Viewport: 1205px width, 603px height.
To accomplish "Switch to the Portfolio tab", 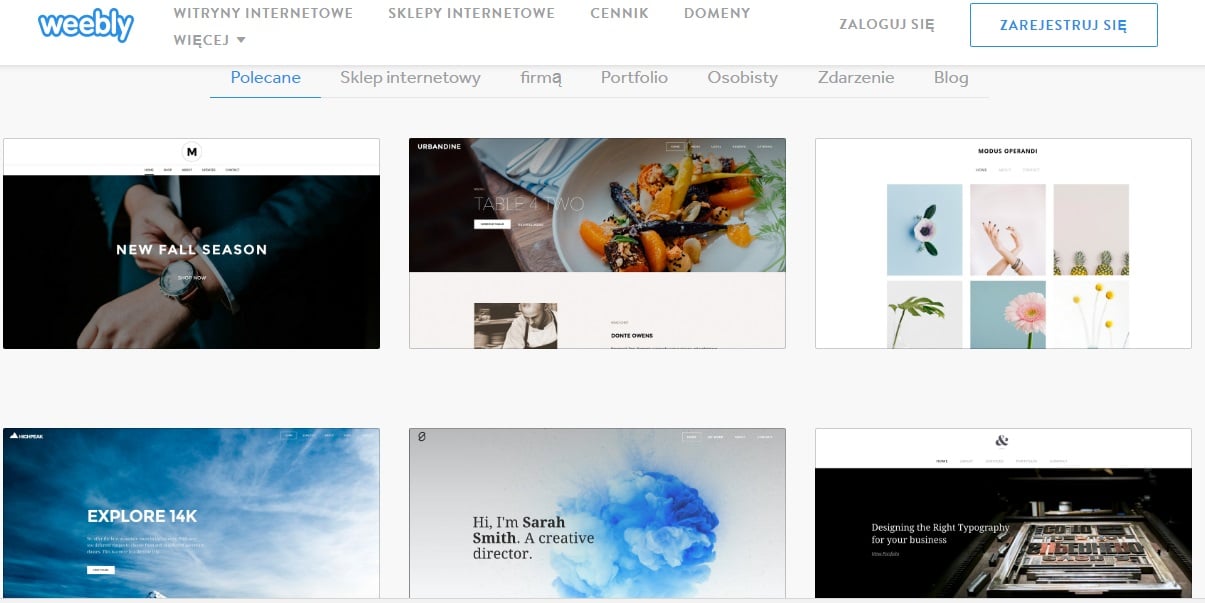I will [x=634, y=77].
